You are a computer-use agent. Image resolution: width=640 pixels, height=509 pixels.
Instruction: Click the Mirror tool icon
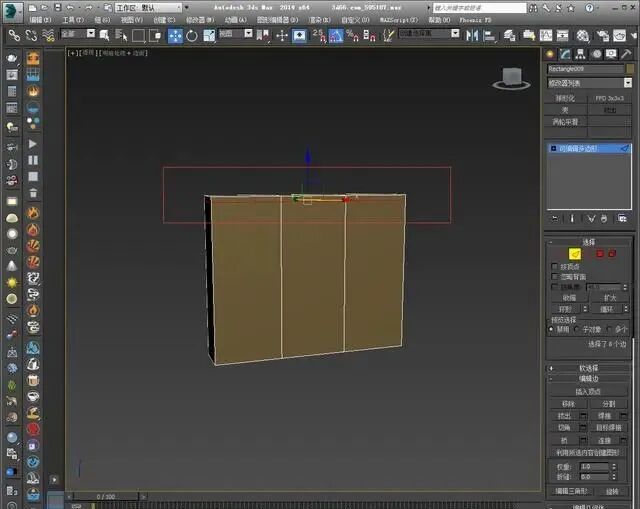[472, 36]
